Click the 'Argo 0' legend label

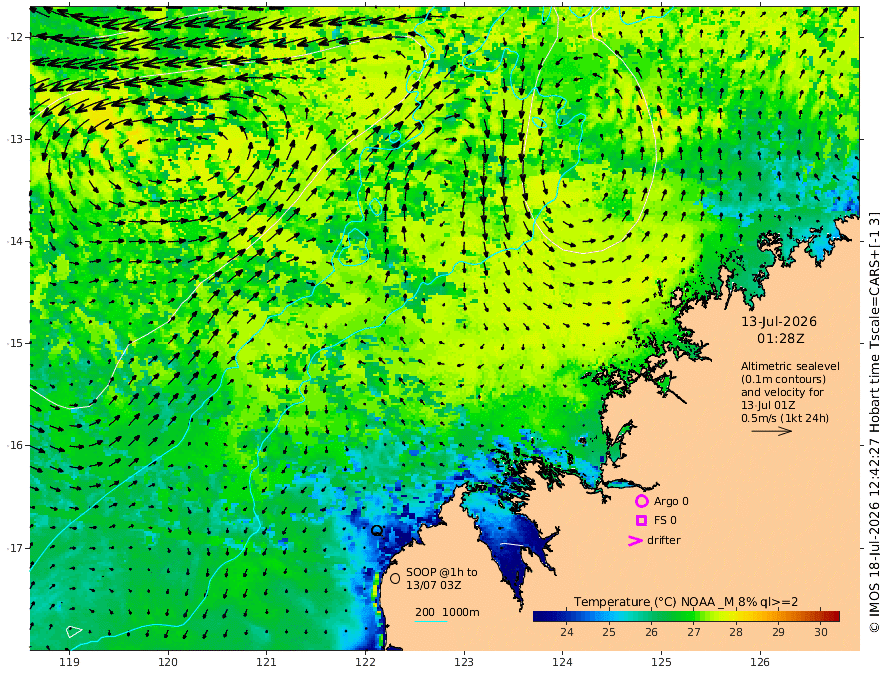pos(671,501)
